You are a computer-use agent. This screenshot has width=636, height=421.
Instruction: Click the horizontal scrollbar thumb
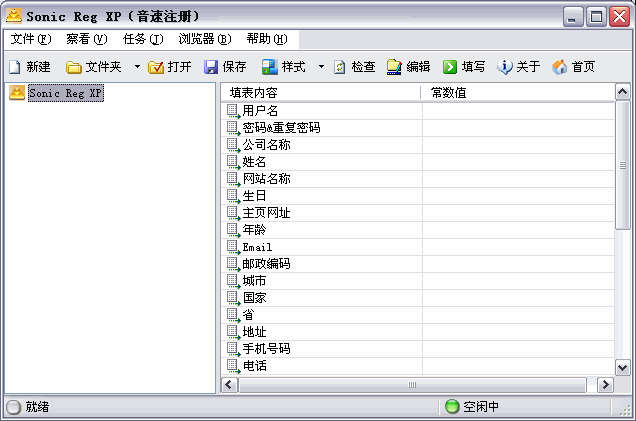tap(413, 384)
